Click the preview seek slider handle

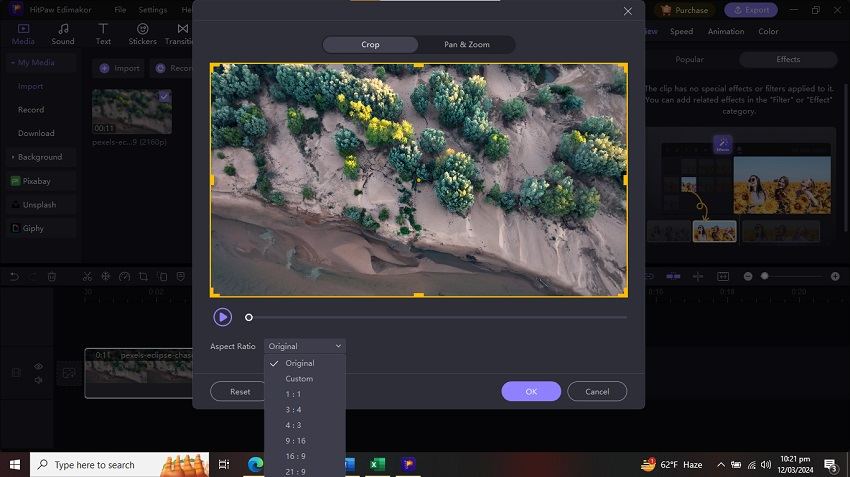(x=249, y=317)
